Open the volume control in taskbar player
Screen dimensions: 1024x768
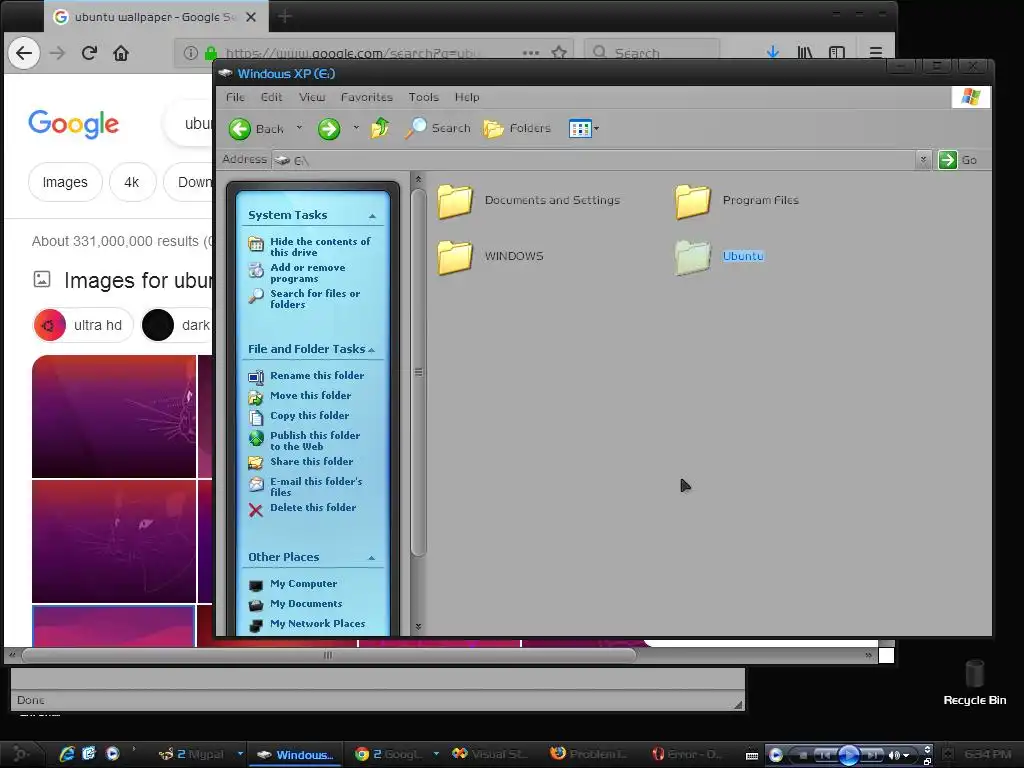point(894,756)
